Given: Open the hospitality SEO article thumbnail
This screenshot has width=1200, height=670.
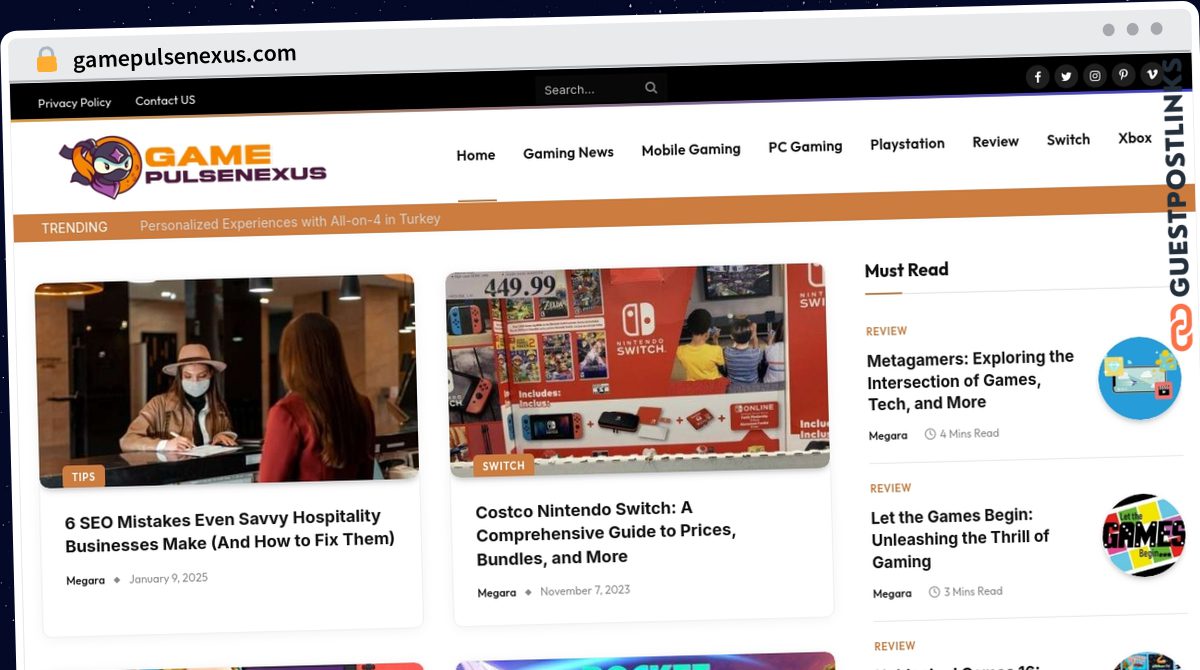Looking at the screenshot, I should click(x=227, y=380).
